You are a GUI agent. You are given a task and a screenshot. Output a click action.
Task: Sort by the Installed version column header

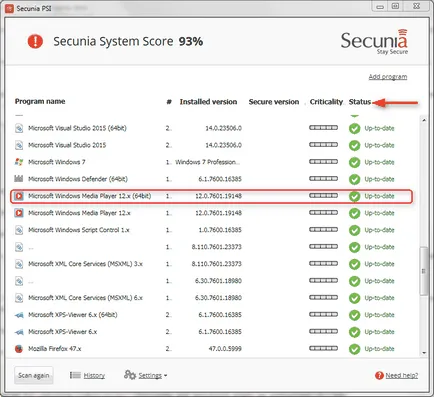[208, 102]
